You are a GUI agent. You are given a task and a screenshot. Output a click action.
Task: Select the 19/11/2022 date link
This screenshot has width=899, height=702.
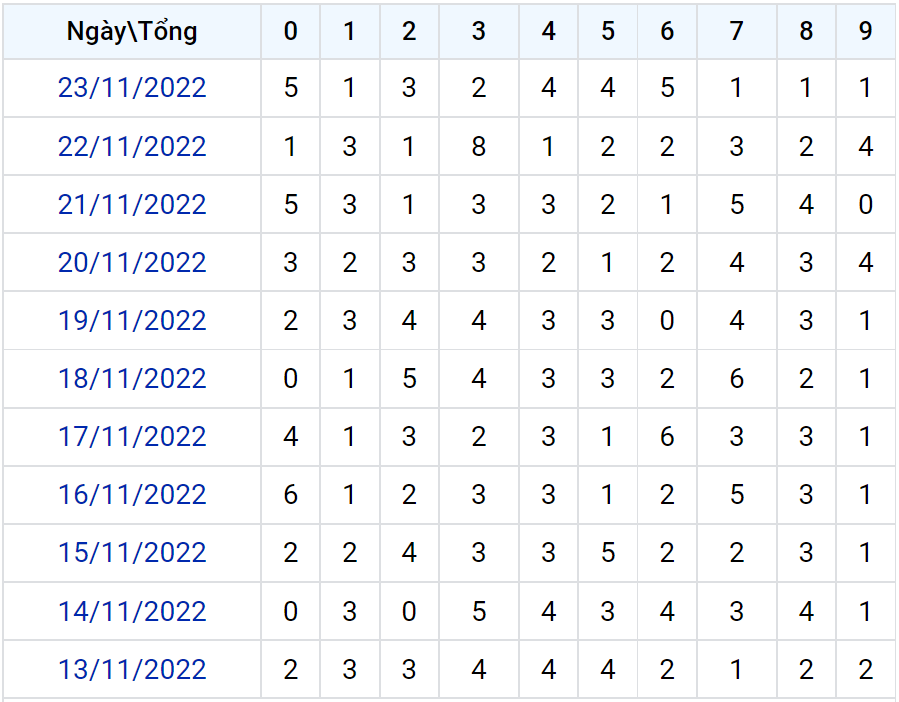(132, 321)
